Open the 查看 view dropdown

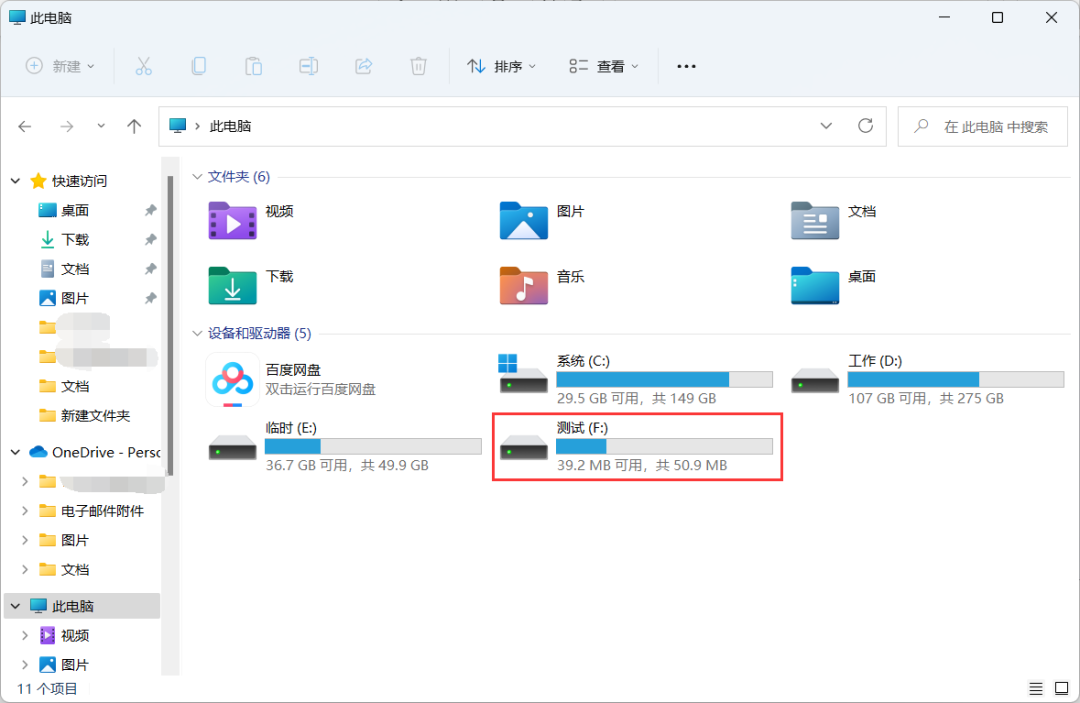click(x=602, y=66)
